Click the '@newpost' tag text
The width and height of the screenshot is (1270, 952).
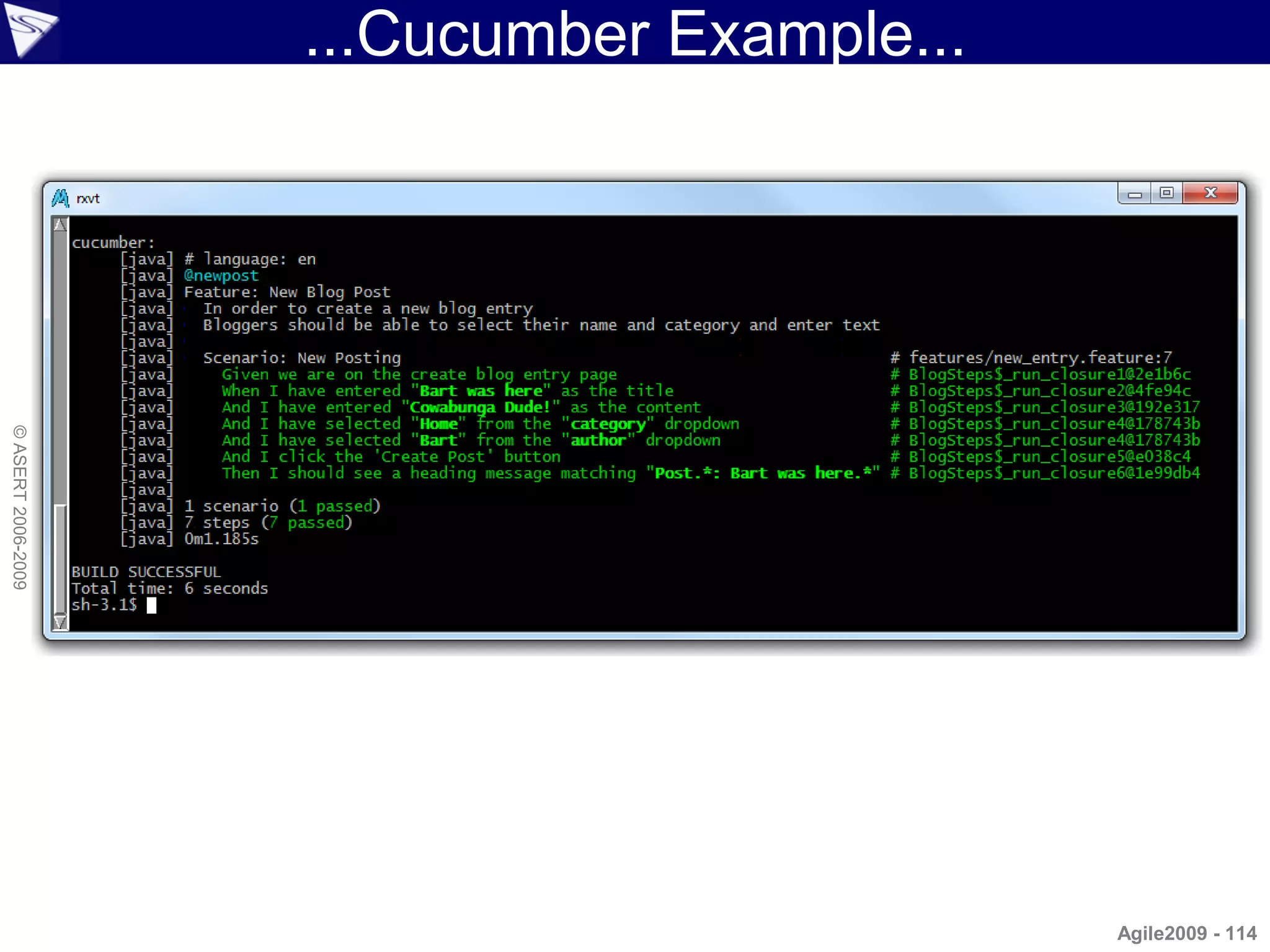[221, 276]
